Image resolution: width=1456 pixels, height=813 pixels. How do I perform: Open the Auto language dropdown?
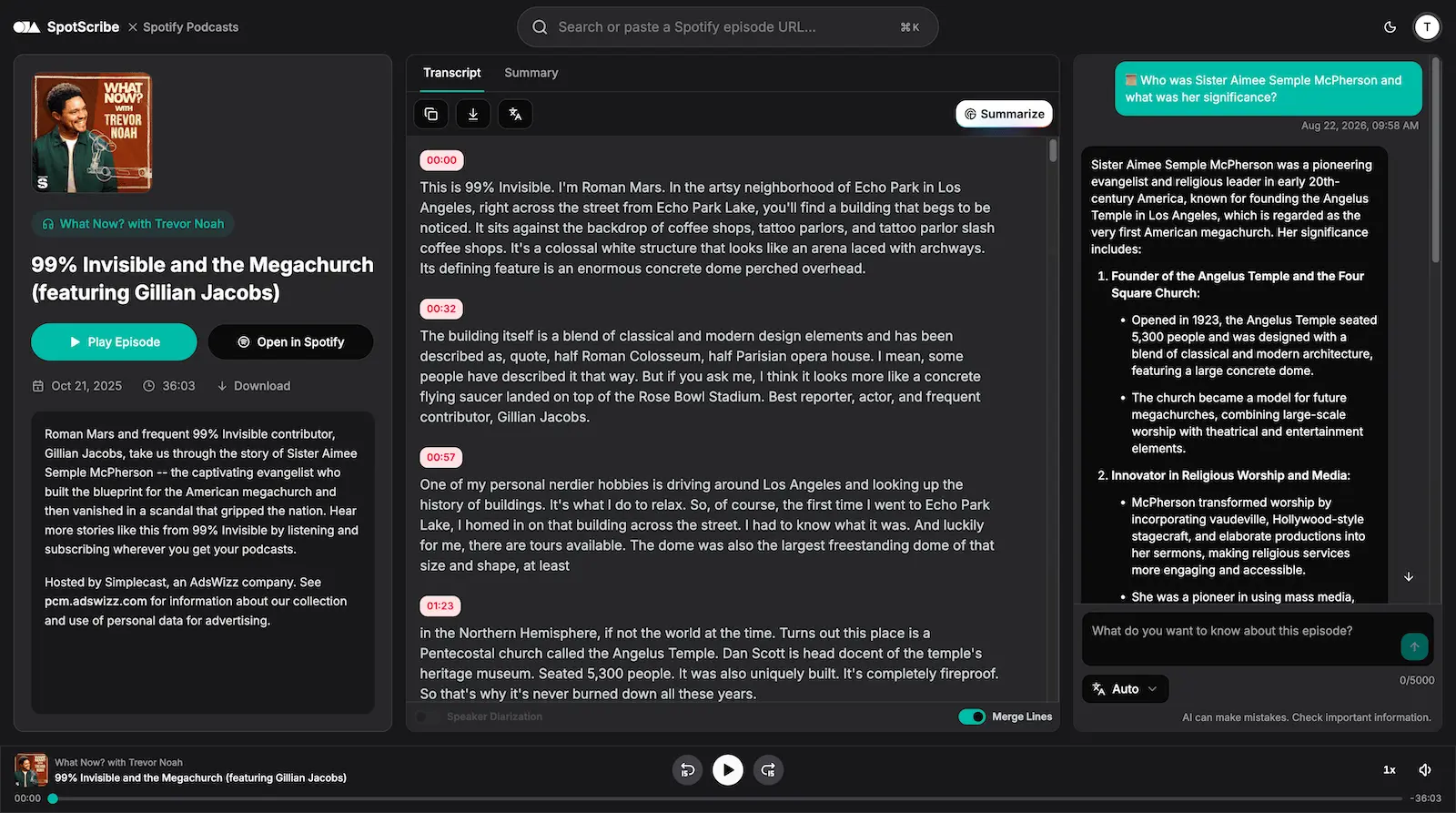(x=1126, y=689)
